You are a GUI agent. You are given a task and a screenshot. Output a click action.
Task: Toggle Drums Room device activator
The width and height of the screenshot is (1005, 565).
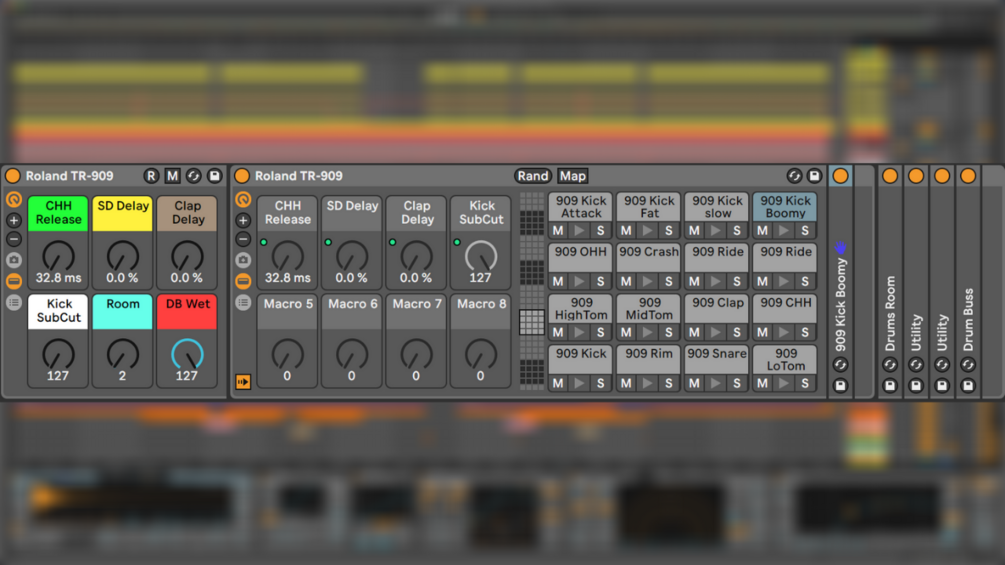pos(890,176)
